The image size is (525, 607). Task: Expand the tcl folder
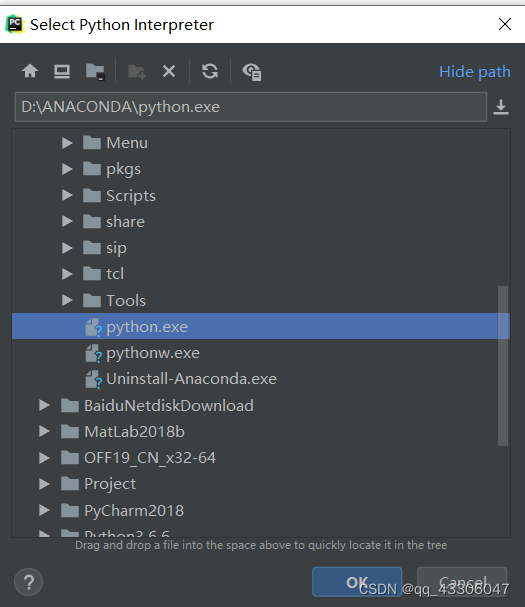point(67,274)
